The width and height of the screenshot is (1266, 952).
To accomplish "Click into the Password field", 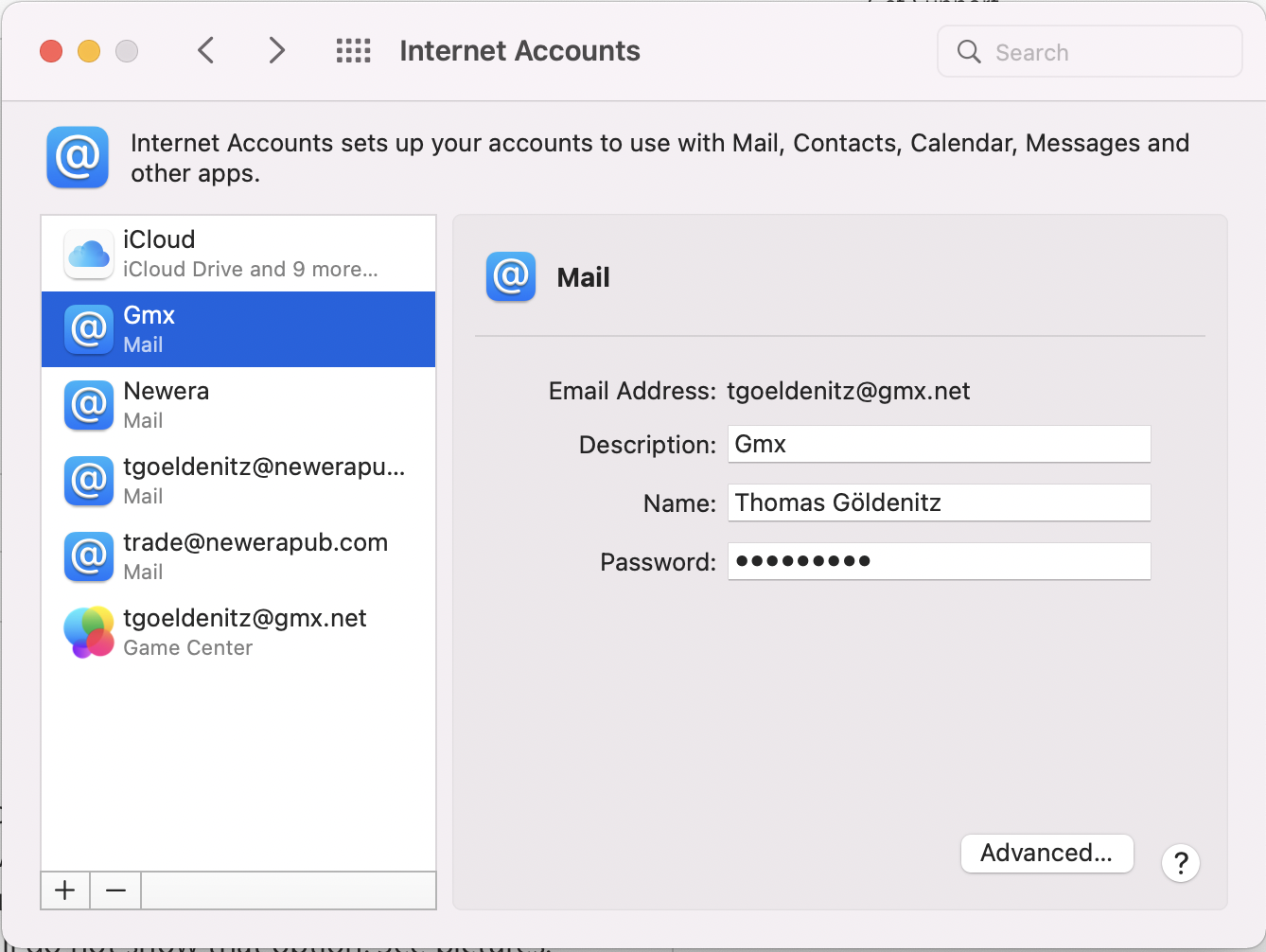I will click(x=939, y=561).
